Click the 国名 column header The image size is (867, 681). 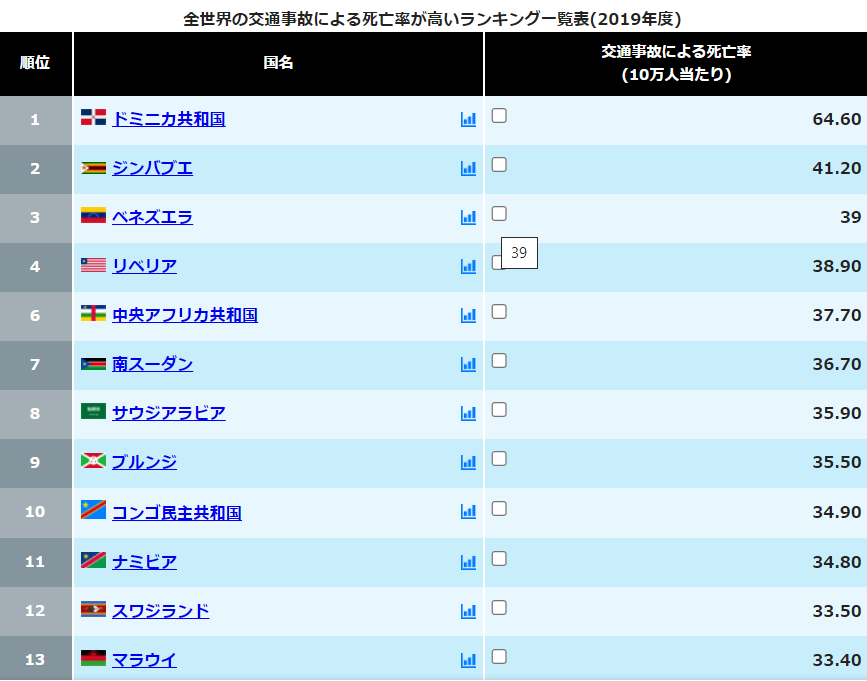pyautogui.click(x=278, y=63)
